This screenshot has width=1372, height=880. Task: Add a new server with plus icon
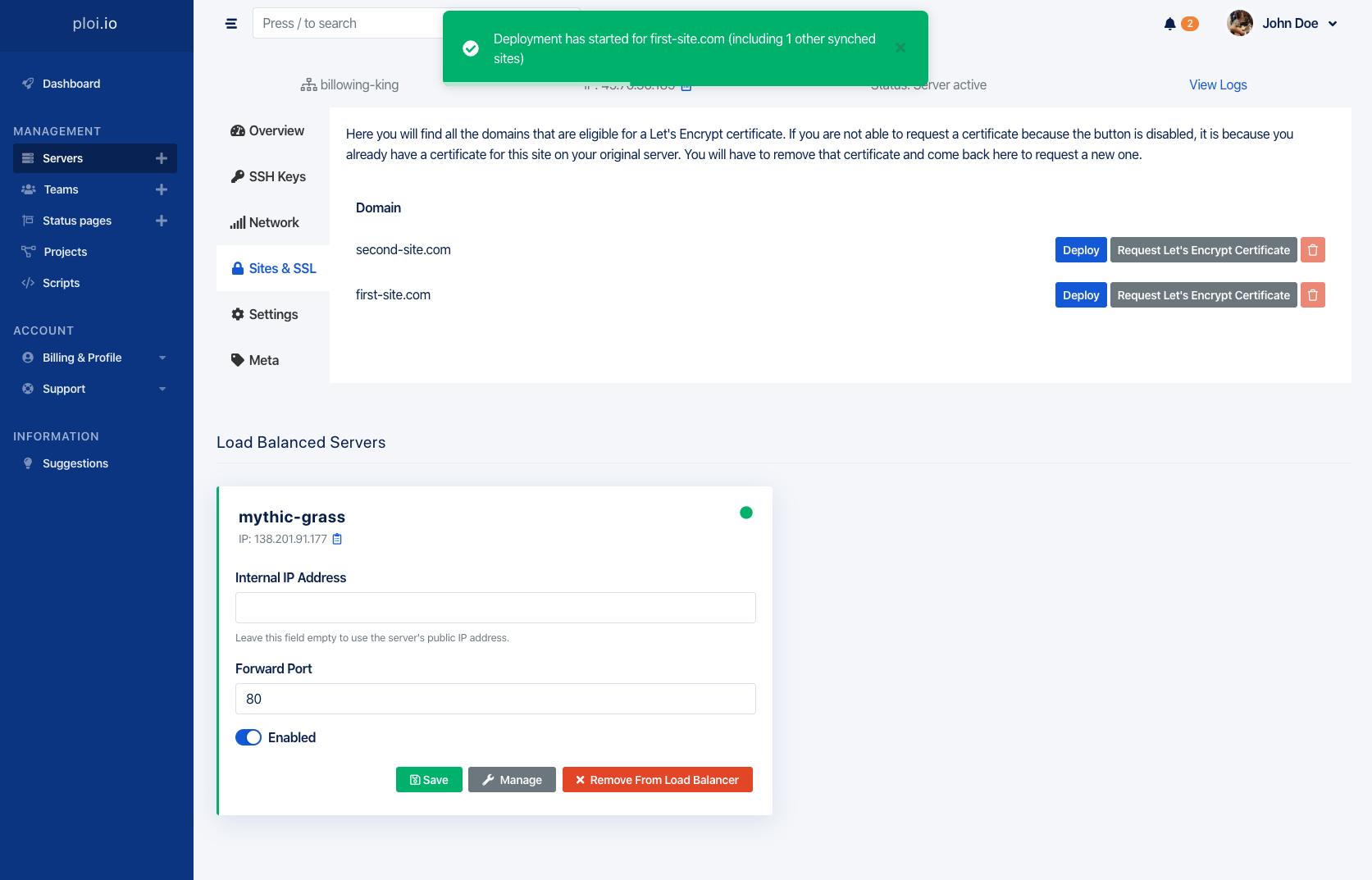pos(162,158)
